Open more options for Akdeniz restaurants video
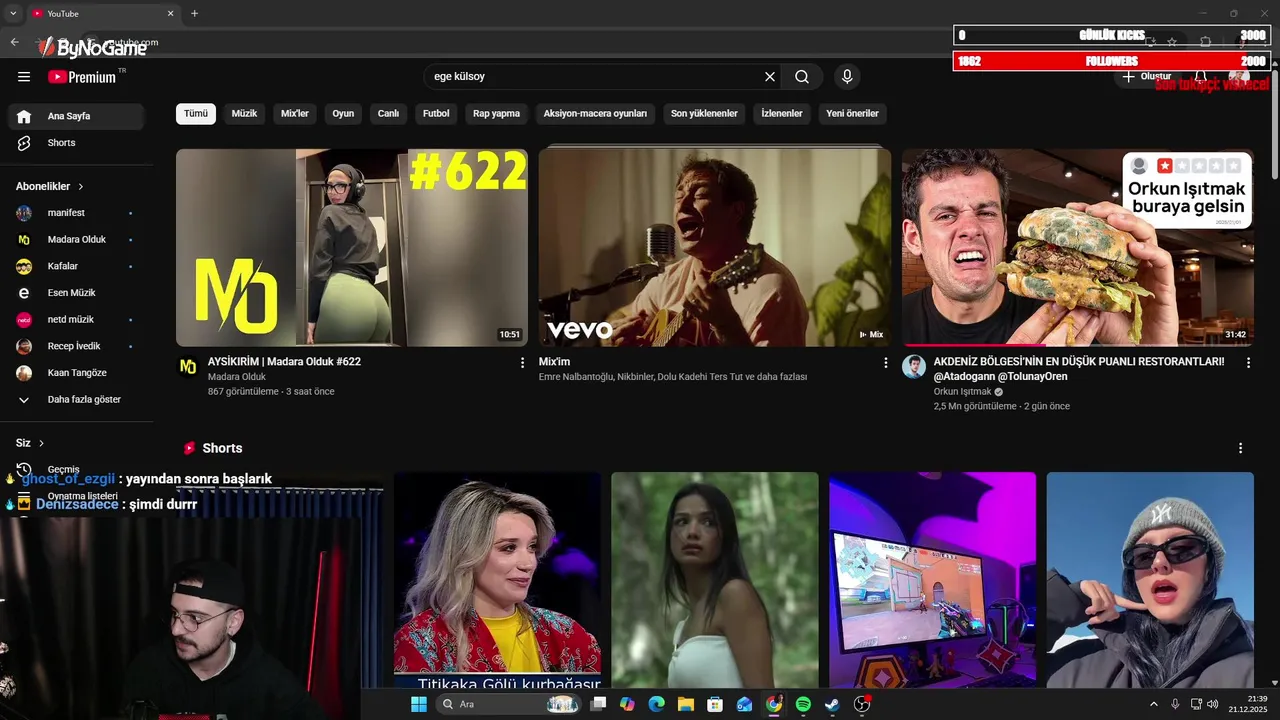The height and width of the screenshot is (720, 1280). click(x=1248, y=363)
